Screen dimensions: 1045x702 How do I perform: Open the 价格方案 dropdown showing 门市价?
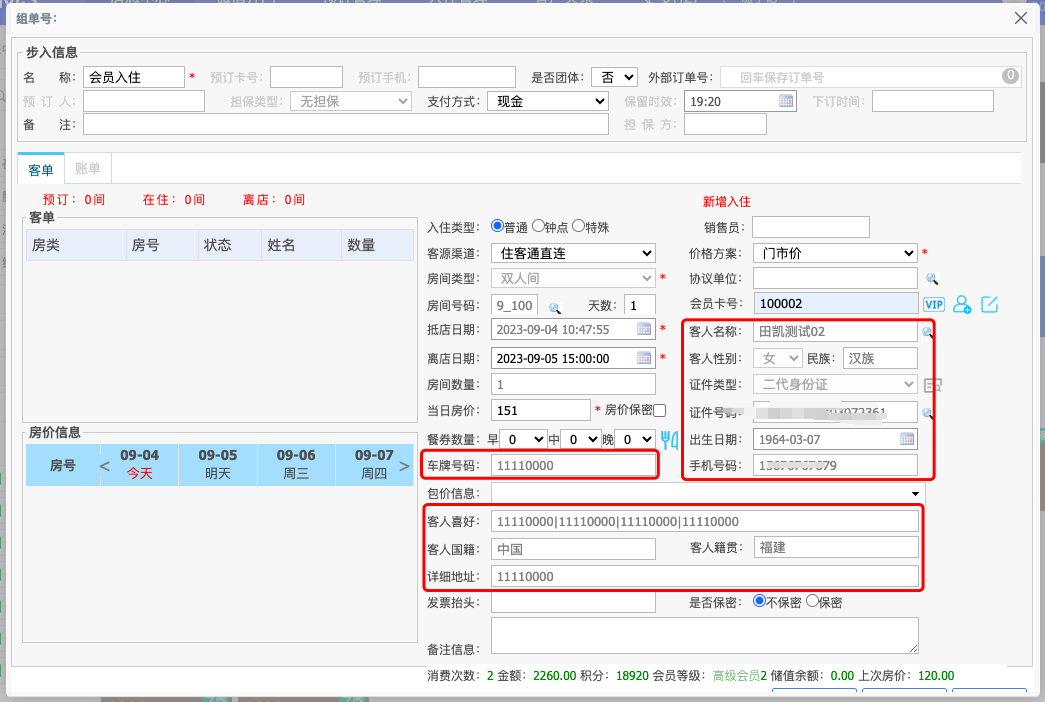[836, 253]
